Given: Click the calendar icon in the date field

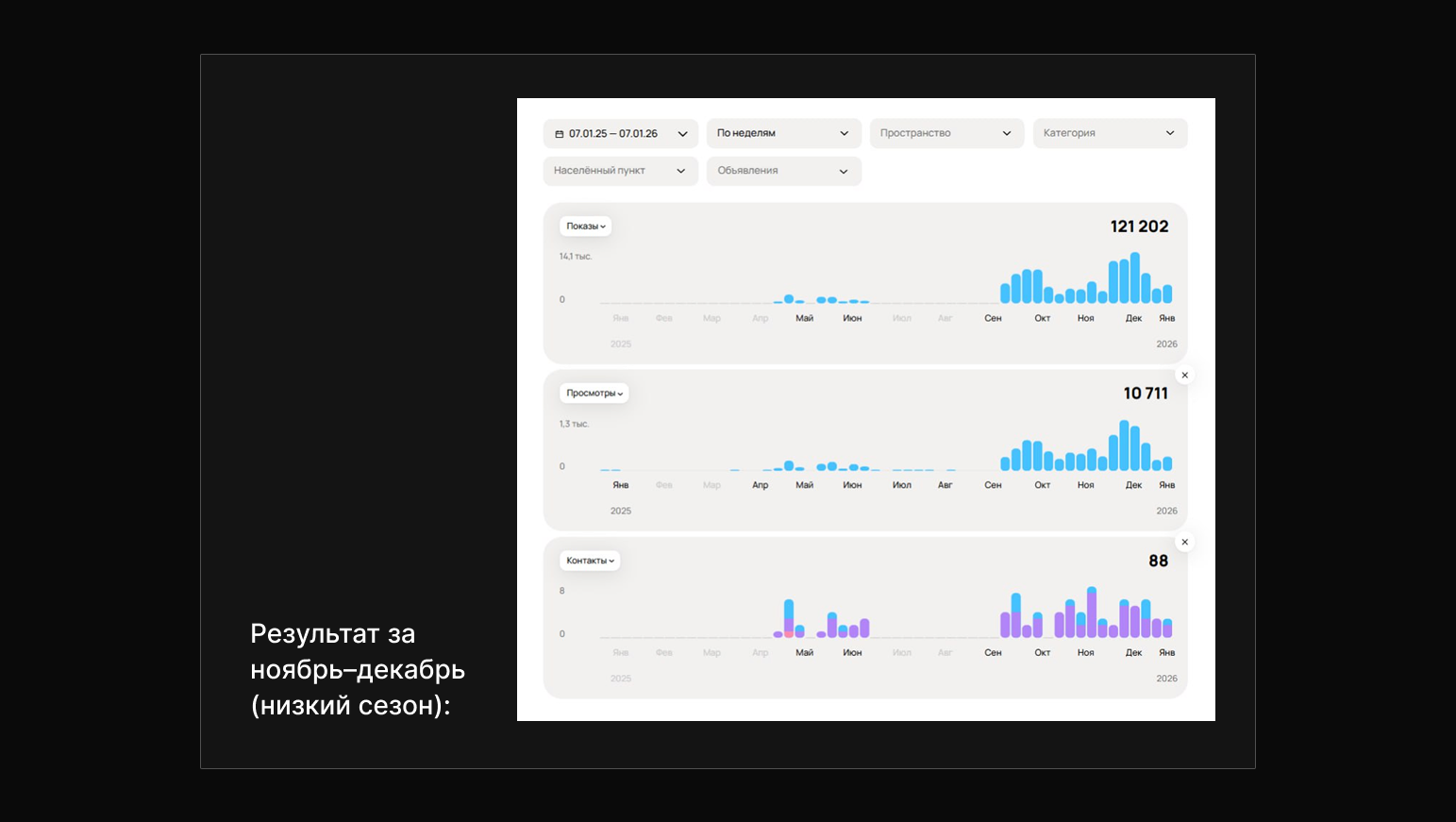Looking at the screenshot, I should click(559, 134).
